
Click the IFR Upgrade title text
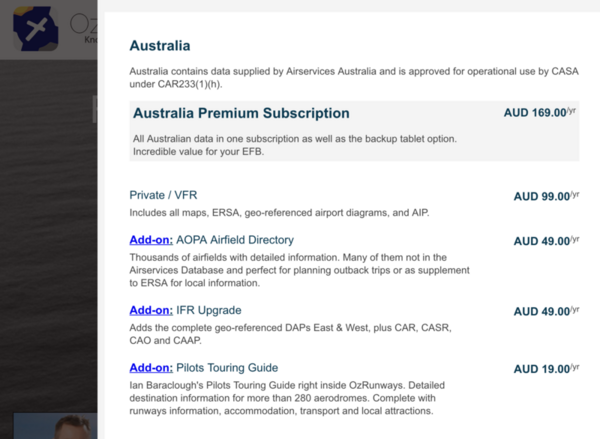(x=208, y=310)
